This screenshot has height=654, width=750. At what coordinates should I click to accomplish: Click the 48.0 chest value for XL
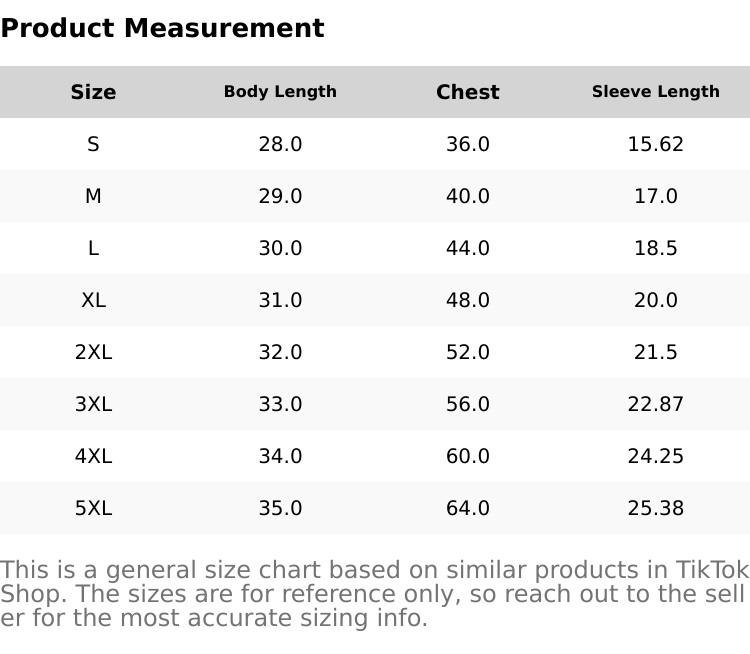pos(467,300)
